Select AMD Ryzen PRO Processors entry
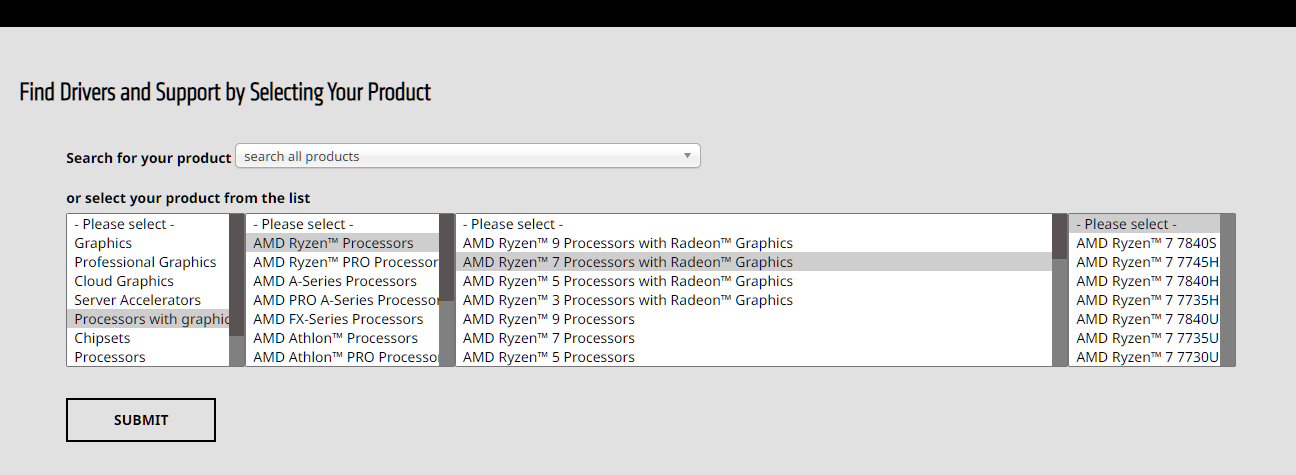This screenshot has height=475, width=1296. (x=345, y=262)
